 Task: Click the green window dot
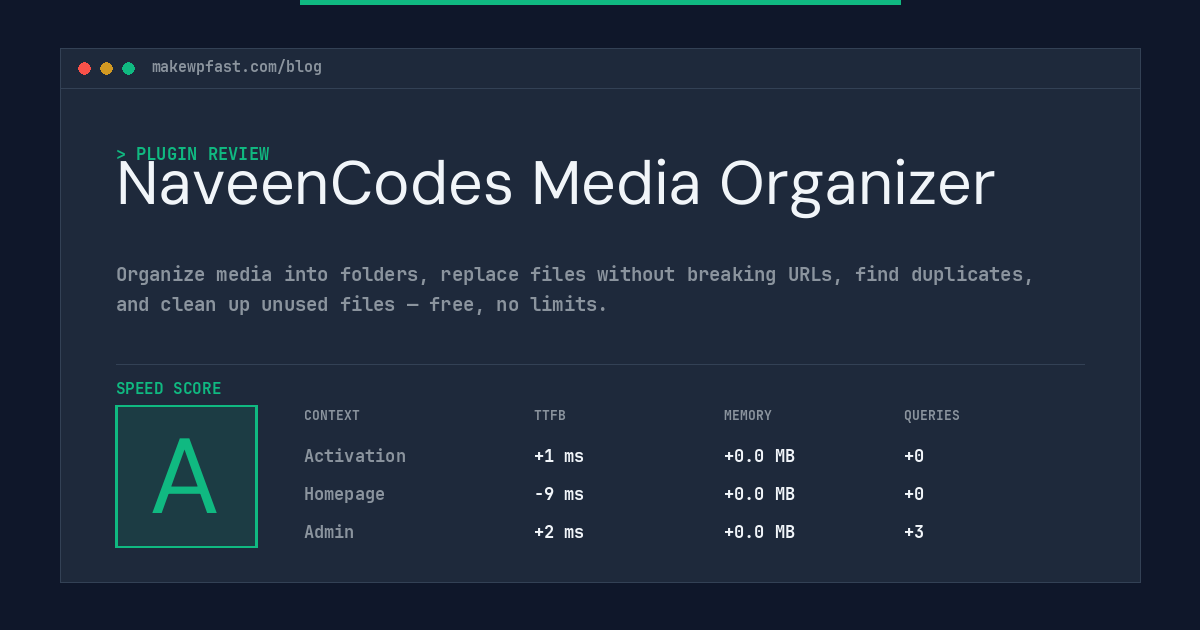pos(128,68)
